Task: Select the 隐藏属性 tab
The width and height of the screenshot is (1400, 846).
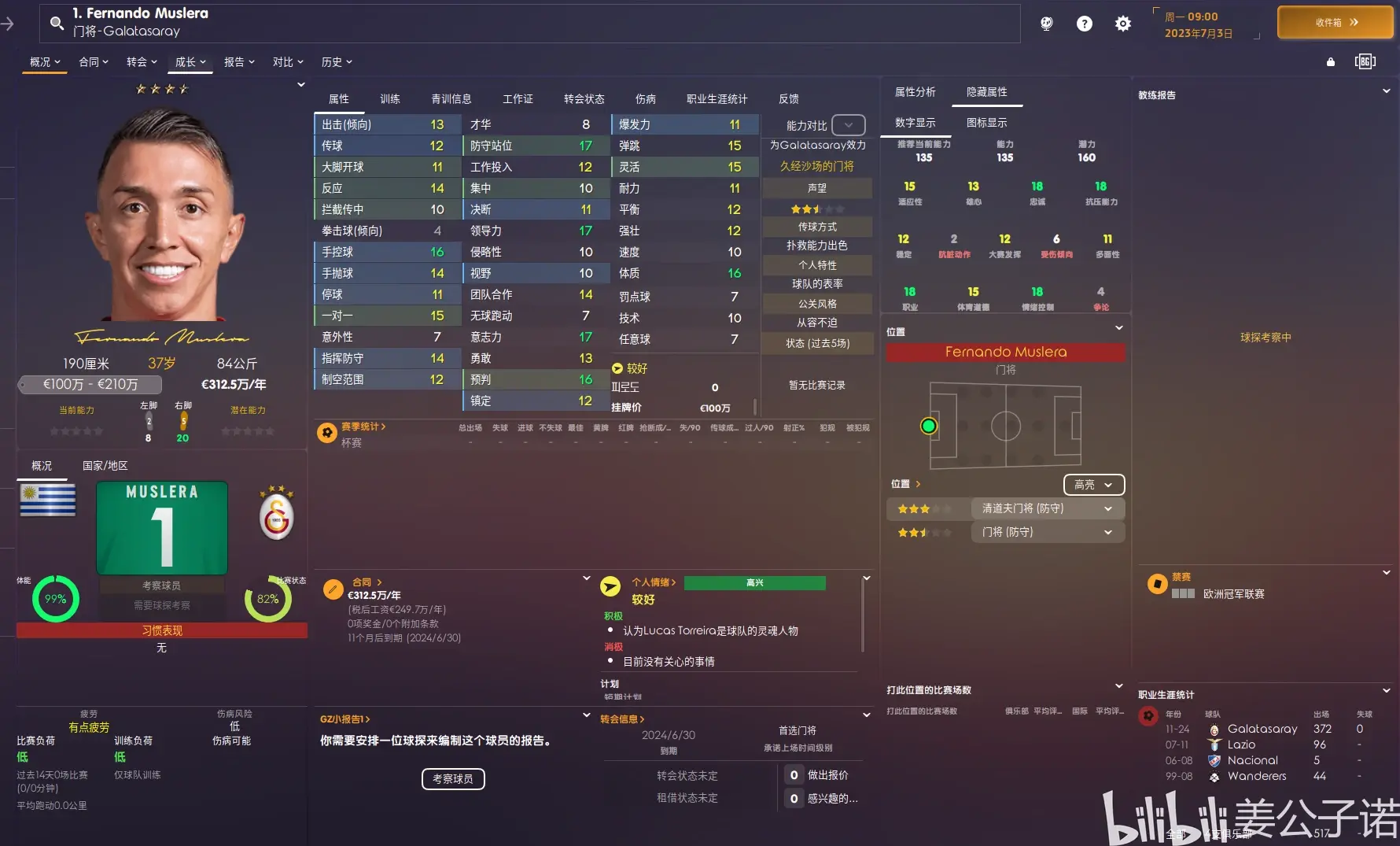Action: [x=987, y=92]
